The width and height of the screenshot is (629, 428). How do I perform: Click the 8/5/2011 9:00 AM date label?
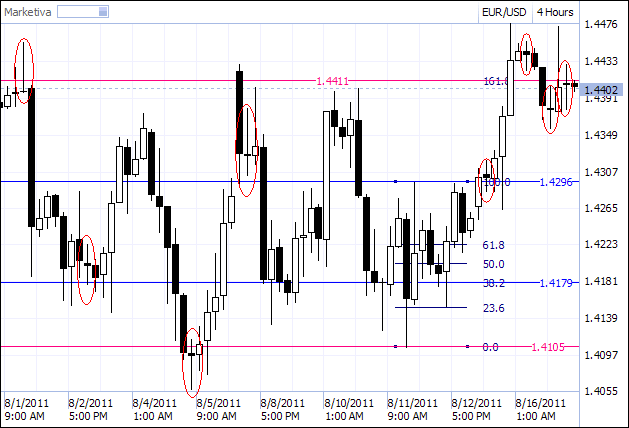pos(218,410)
